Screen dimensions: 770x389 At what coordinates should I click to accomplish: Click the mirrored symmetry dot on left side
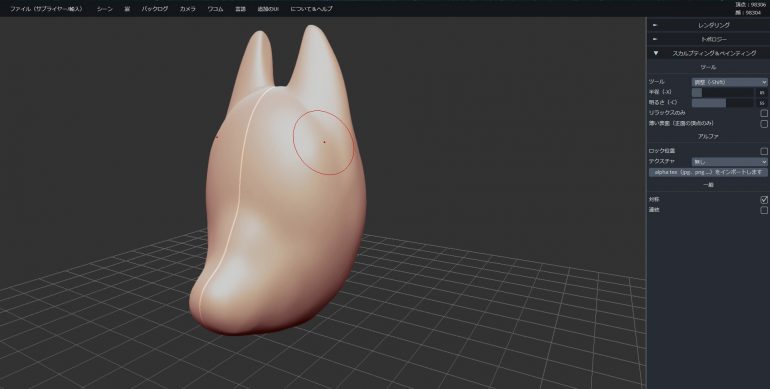coord(217,138)
